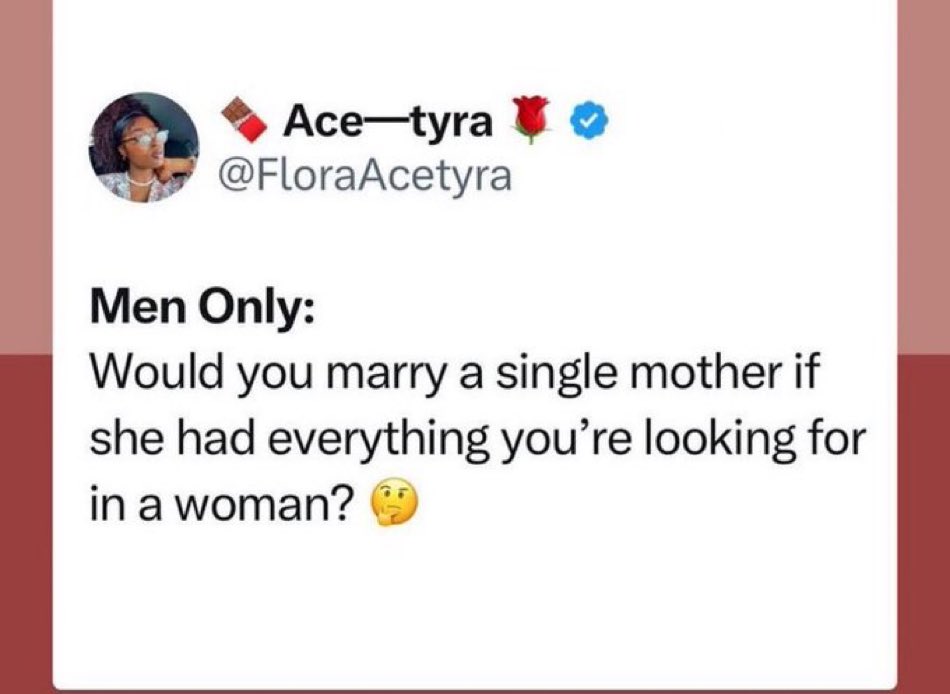Open the Ace—tyra profile avatar photo
The height and width of the screenshot is (694, 950).
pyautogui.click(x=144, y=147)
